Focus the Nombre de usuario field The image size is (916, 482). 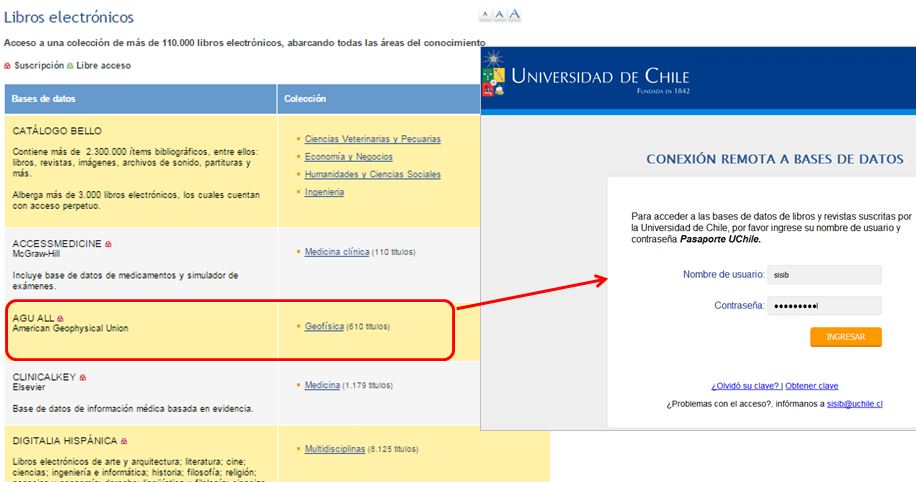click(x=824, y=274)
